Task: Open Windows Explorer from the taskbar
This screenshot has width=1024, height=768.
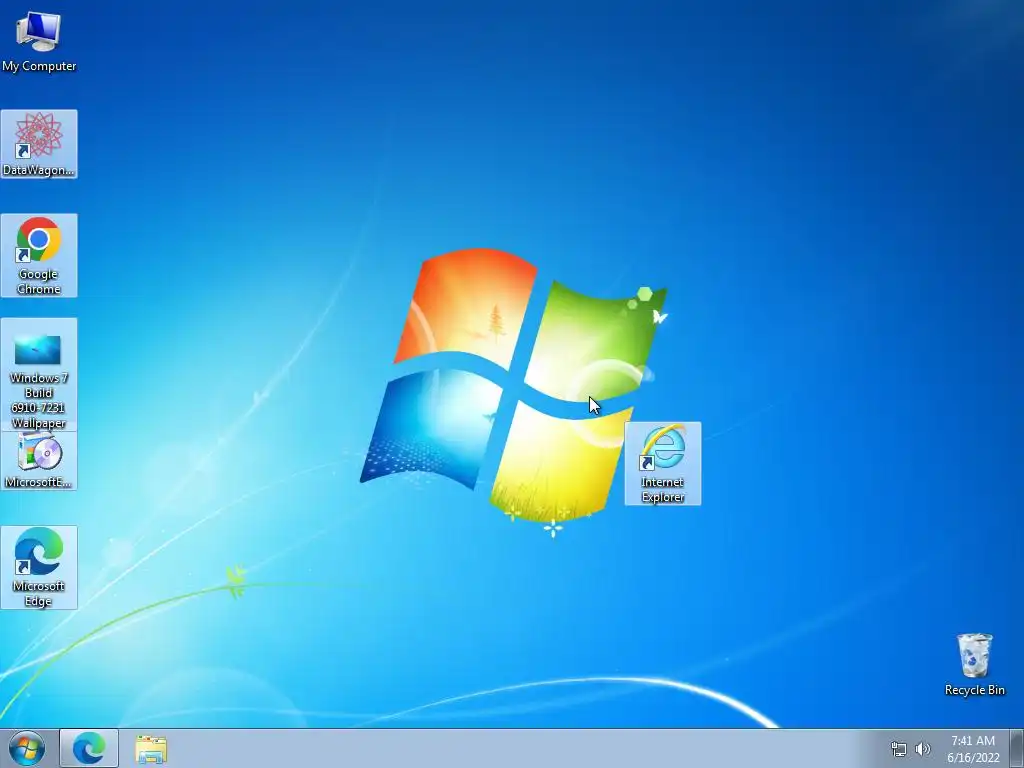Action: [x=151, y=749]
